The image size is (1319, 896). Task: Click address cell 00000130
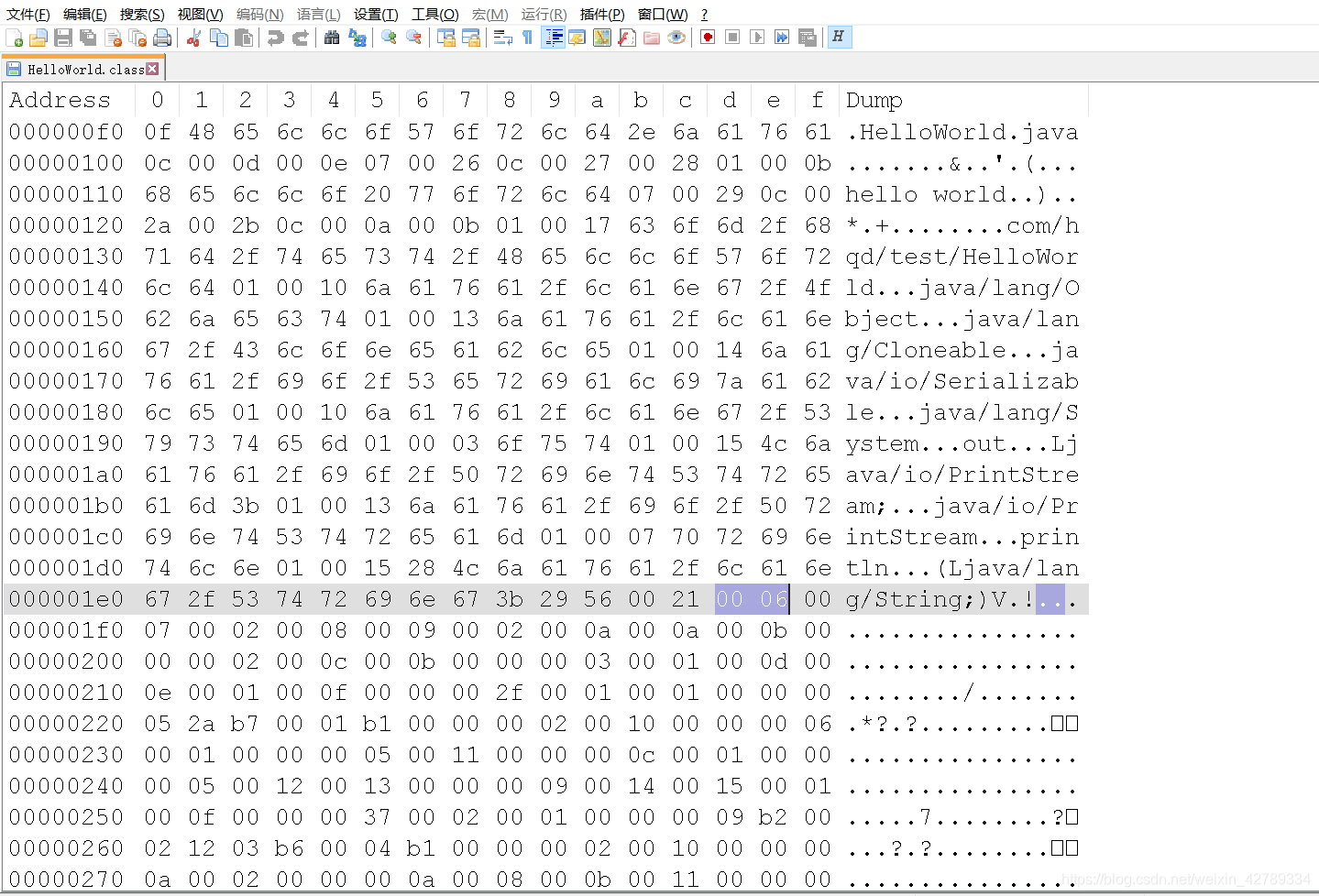[67, 257]
